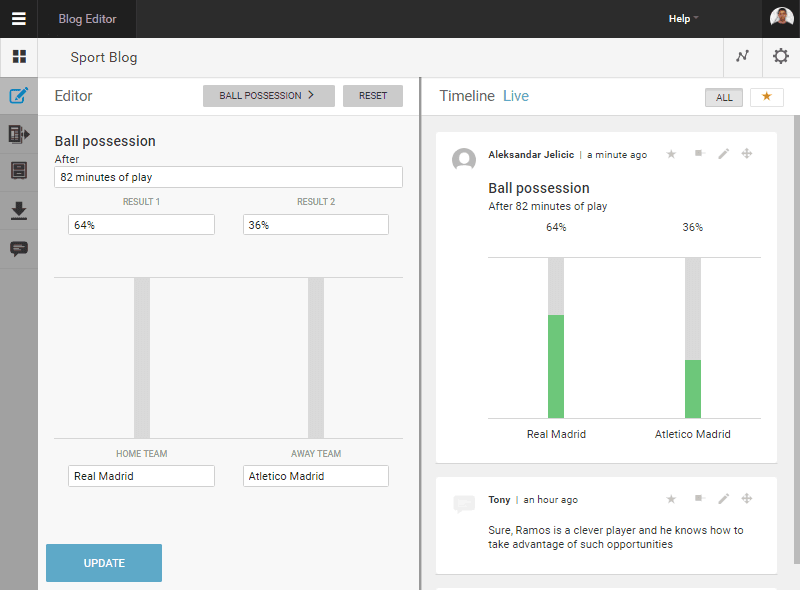800x590 pixels.
Task: Click the Result 2 bar in editor
Action: click(x=316, y=358)
